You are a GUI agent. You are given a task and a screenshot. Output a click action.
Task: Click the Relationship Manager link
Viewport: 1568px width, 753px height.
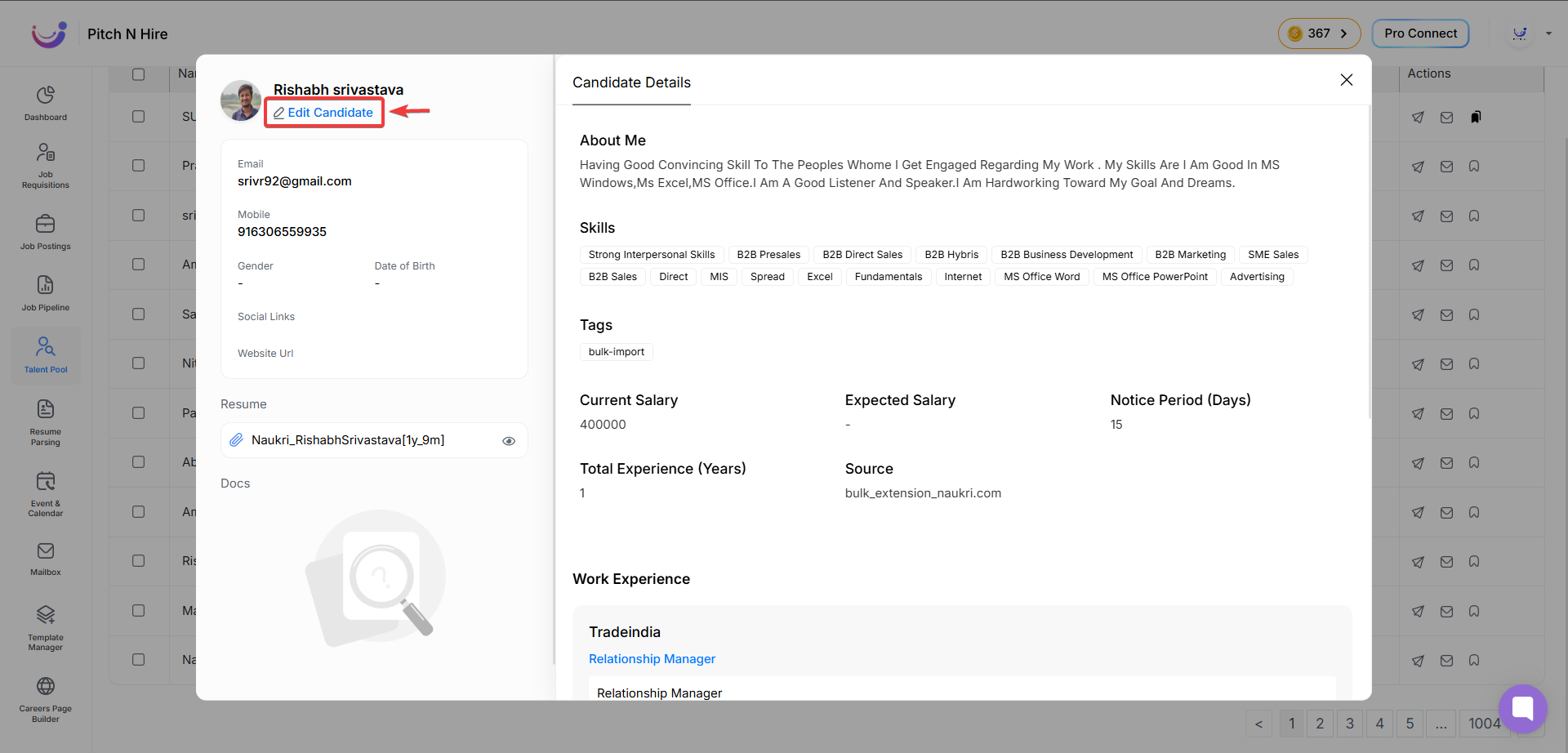point(652,659)
